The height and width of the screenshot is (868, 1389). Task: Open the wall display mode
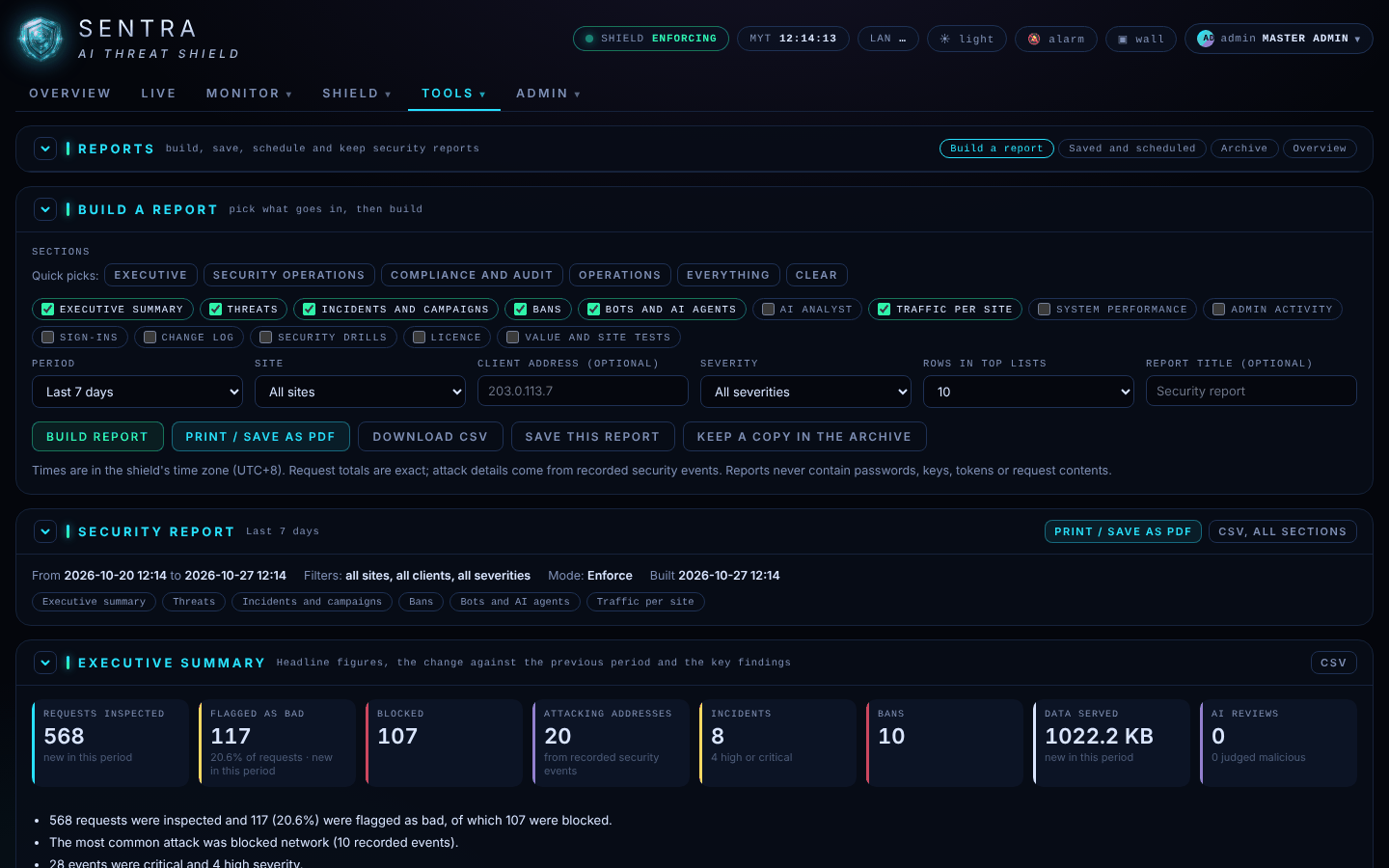tap(1140, 39)
